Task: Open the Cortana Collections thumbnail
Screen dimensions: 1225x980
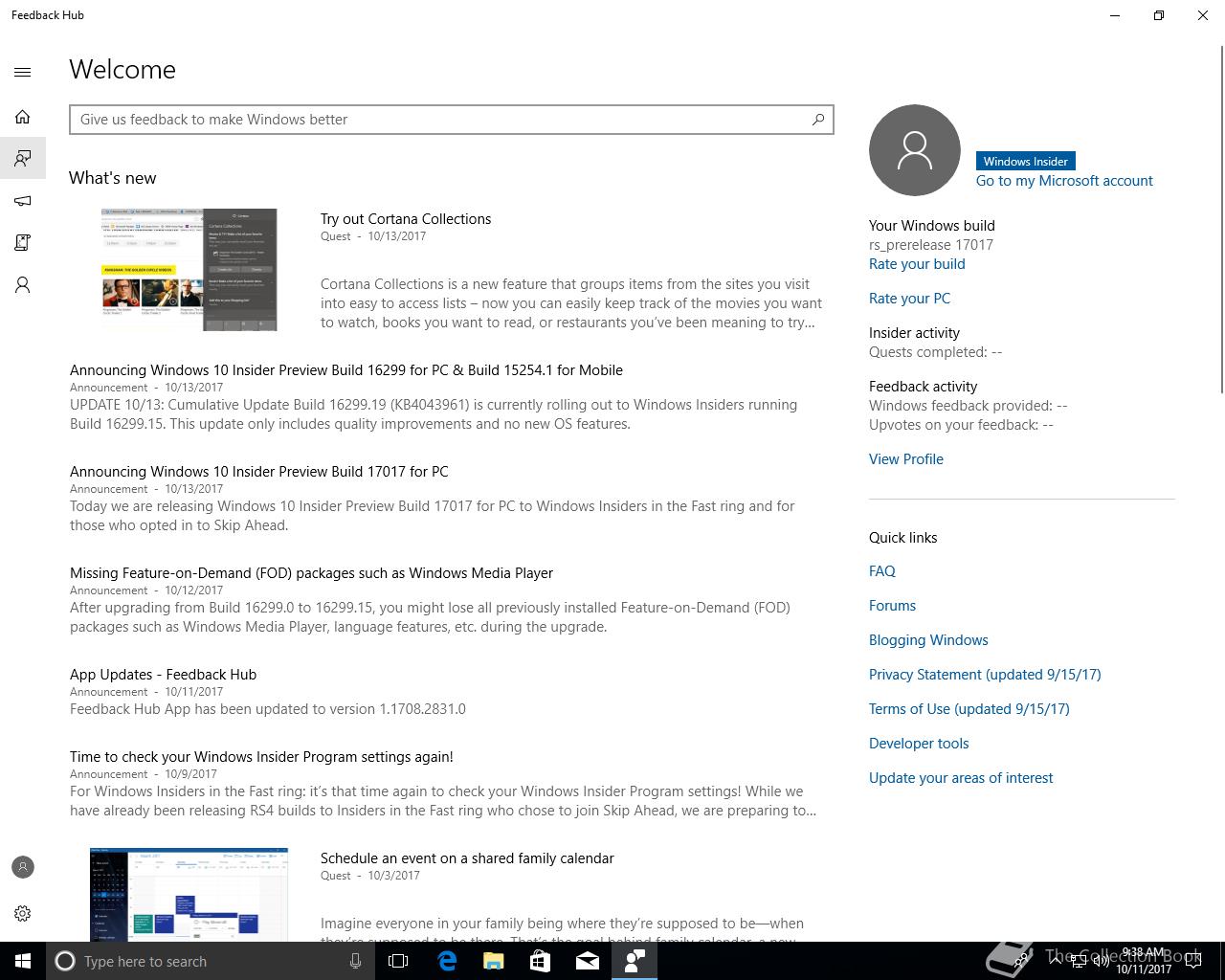Action: click(189, 270)
